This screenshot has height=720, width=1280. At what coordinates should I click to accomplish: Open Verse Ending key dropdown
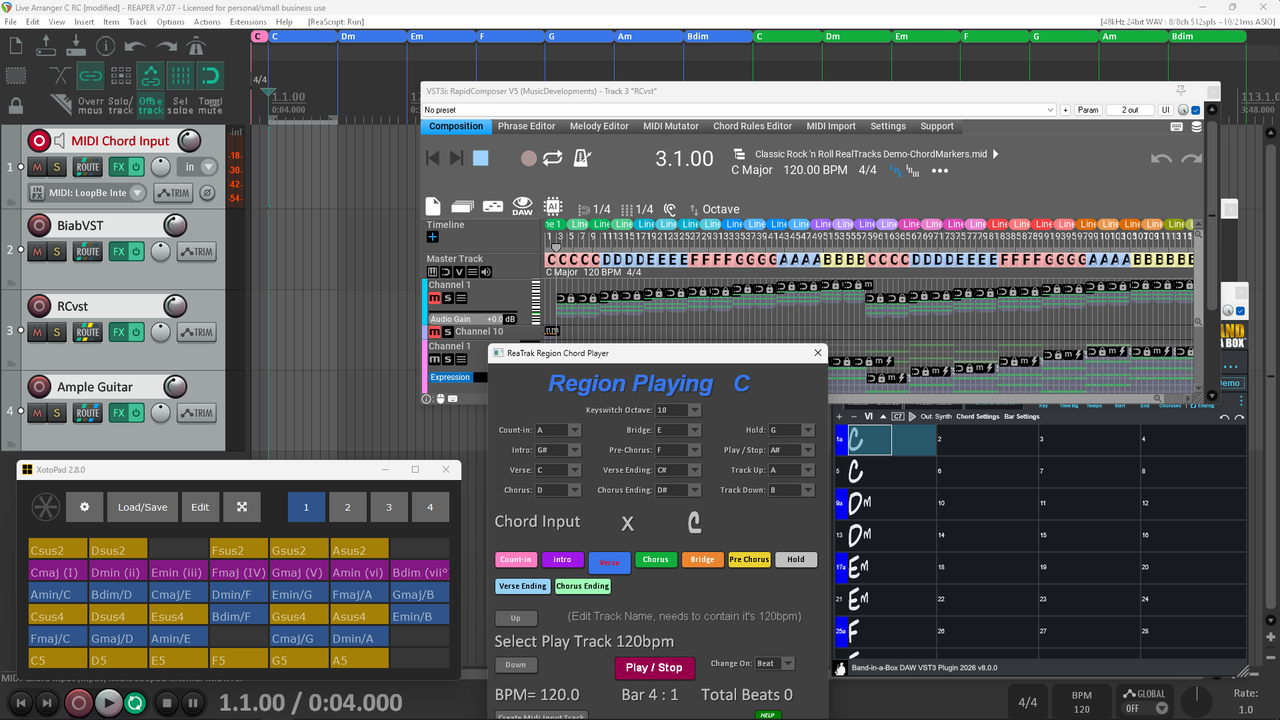pos(678,470)
